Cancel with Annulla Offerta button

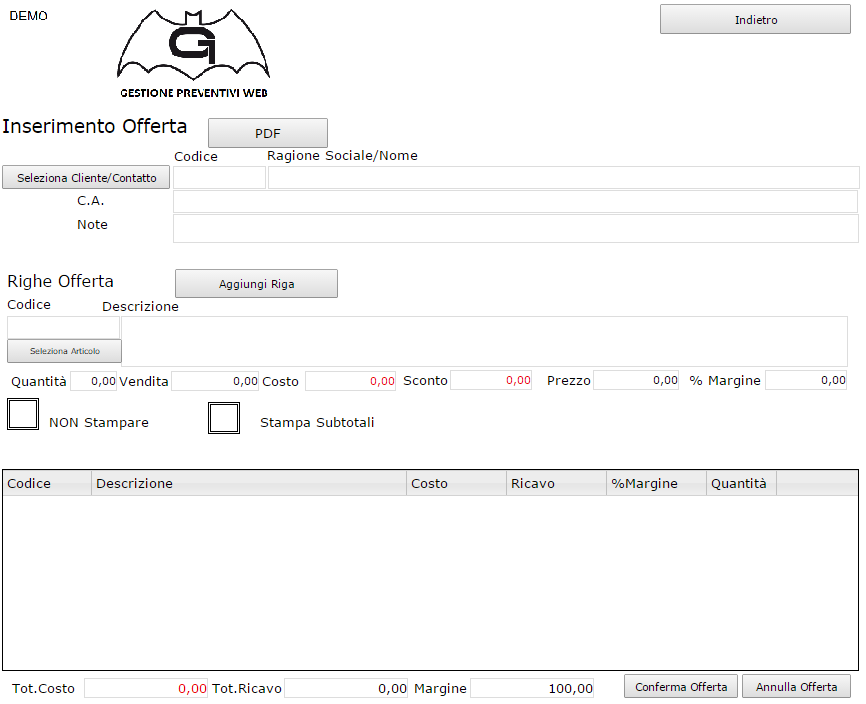coord(796,687)
